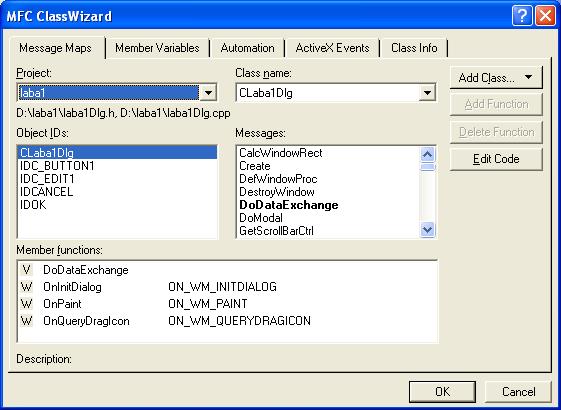
Task: Switch to the Member Variables tab
Action: (157, 48)
